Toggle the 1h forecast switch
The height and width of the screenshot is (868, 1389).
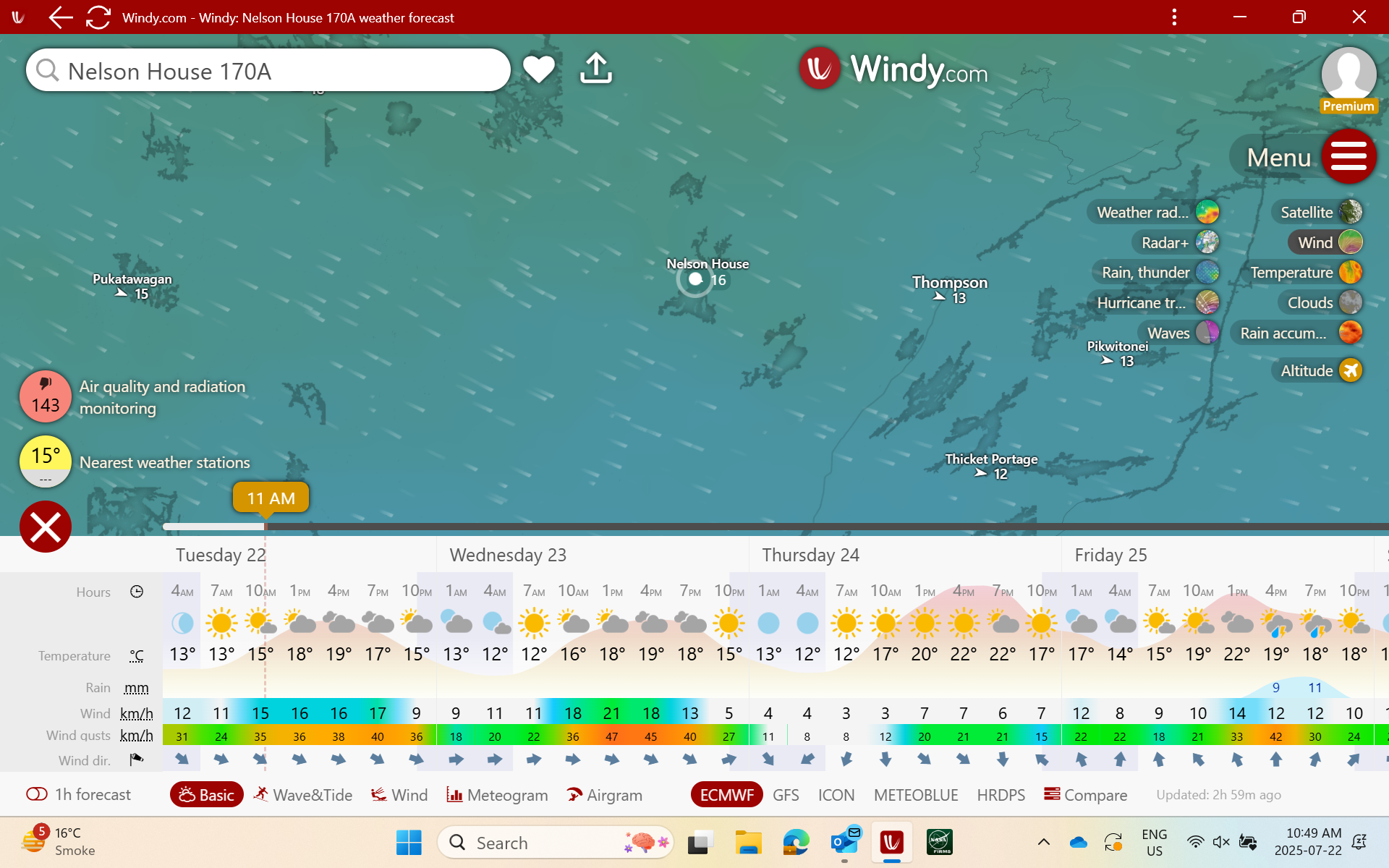click(37, 794)
